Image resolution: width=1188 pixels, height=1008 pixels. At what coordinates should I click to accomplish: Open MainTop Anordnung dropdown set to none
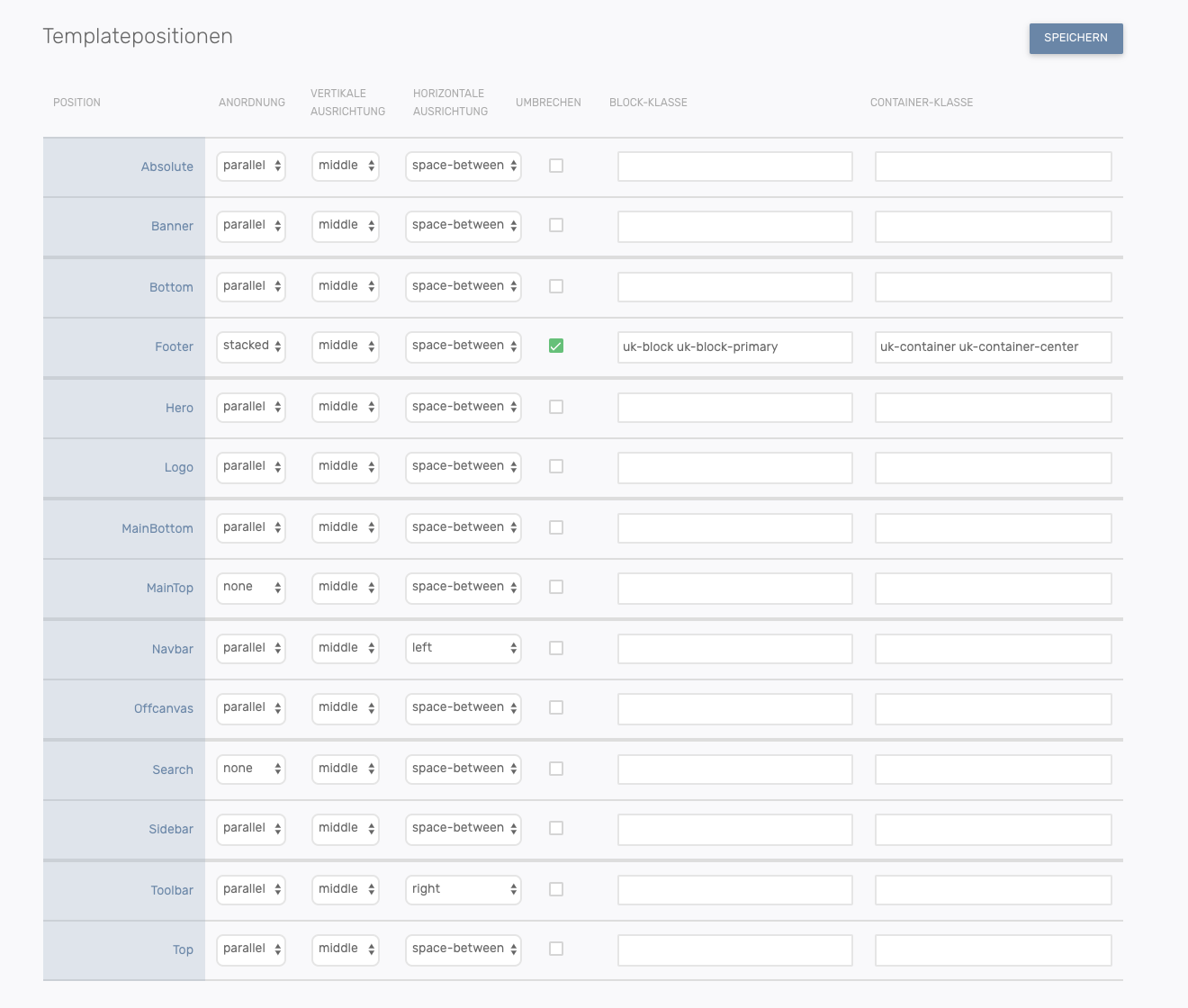[x=251, y=588]
